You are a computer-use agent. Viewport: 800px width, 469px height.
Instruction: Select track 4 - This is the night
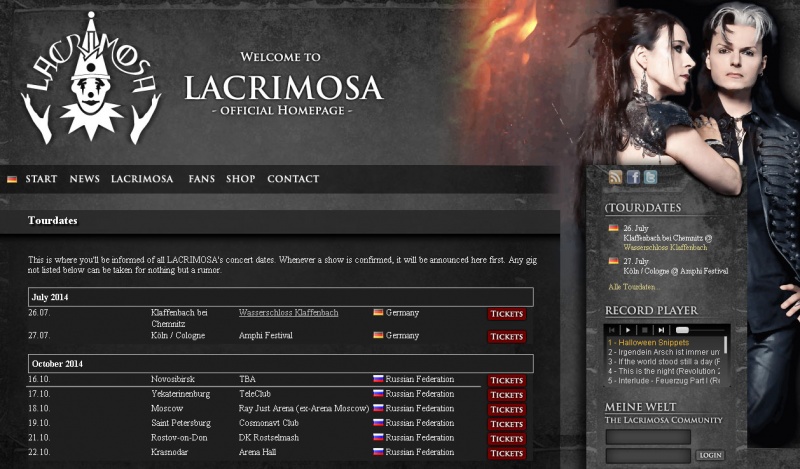click(664, 372)
